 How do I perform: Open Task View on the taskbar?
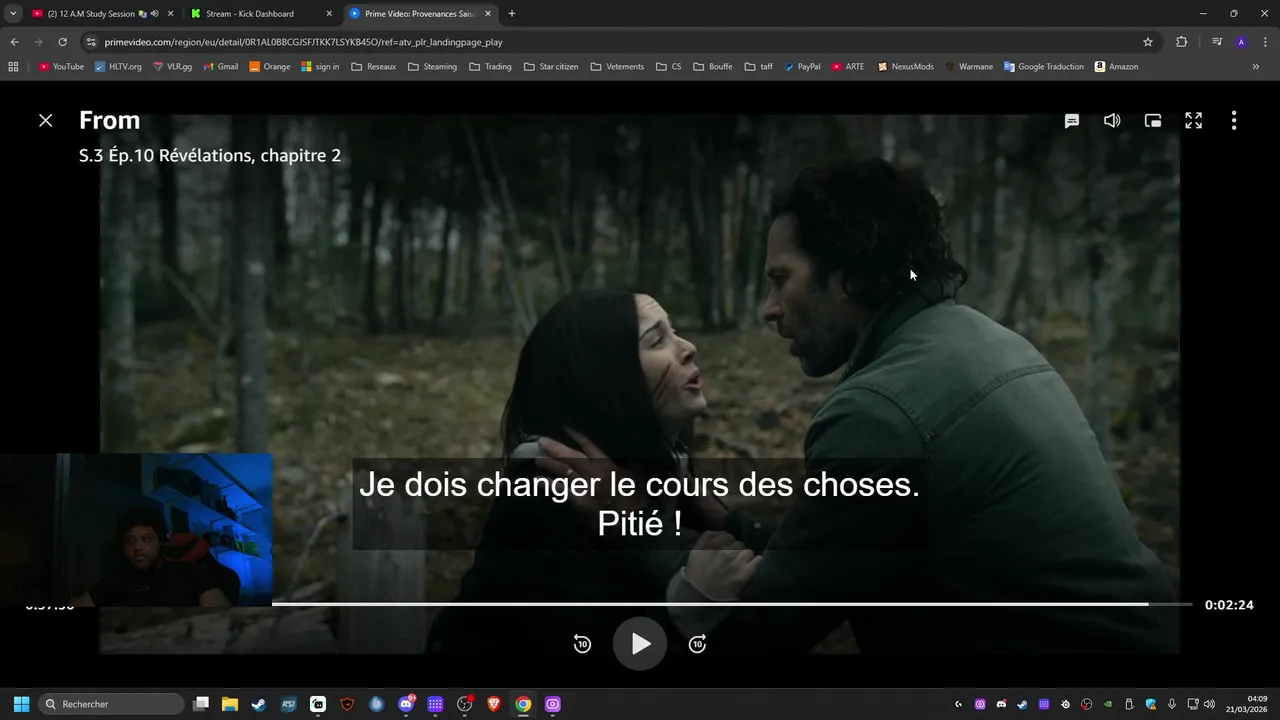click(x=201, y=704)
